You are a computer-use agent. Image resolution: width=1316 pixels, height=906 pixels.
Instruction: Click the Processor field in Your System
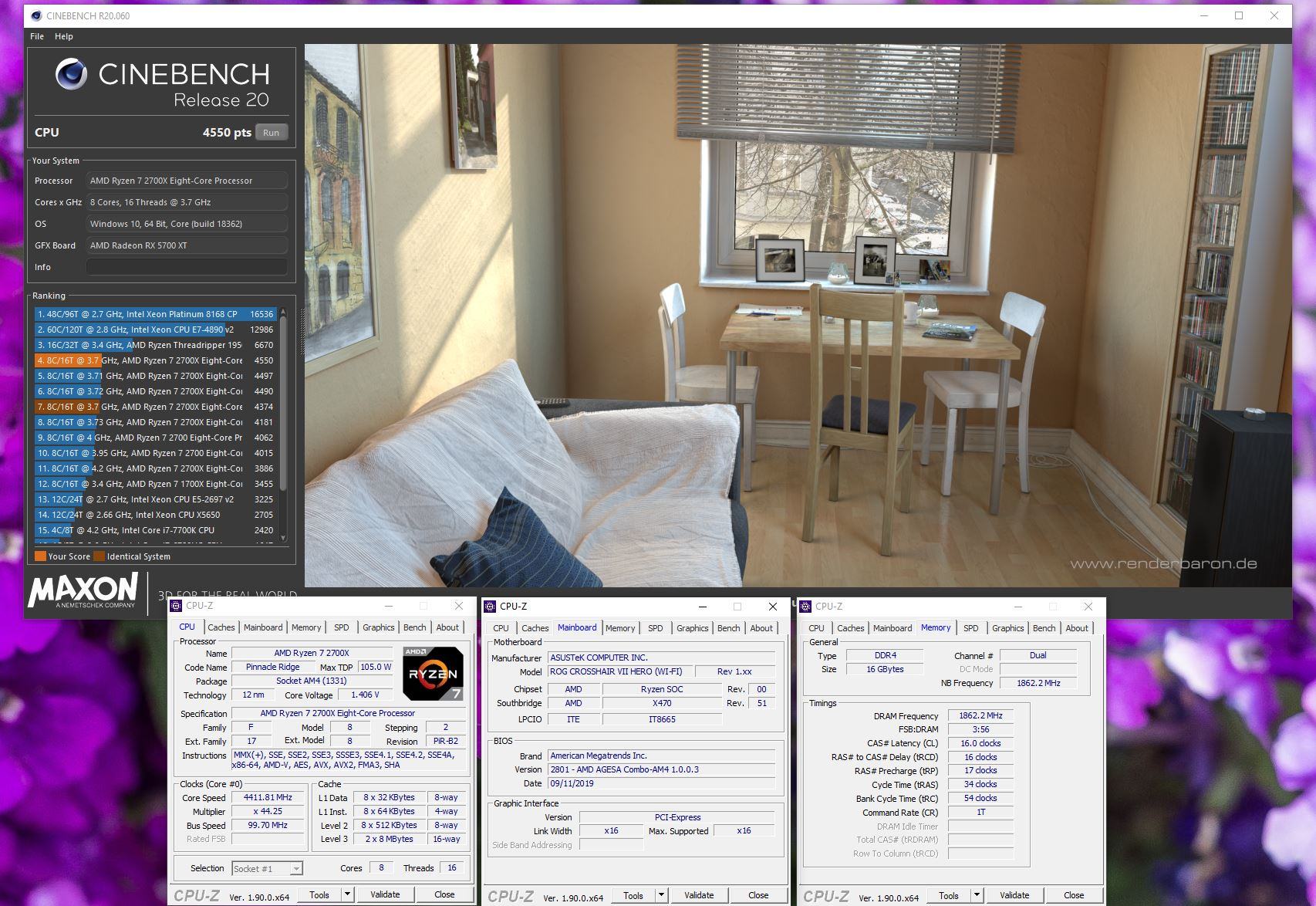point(186,181)
